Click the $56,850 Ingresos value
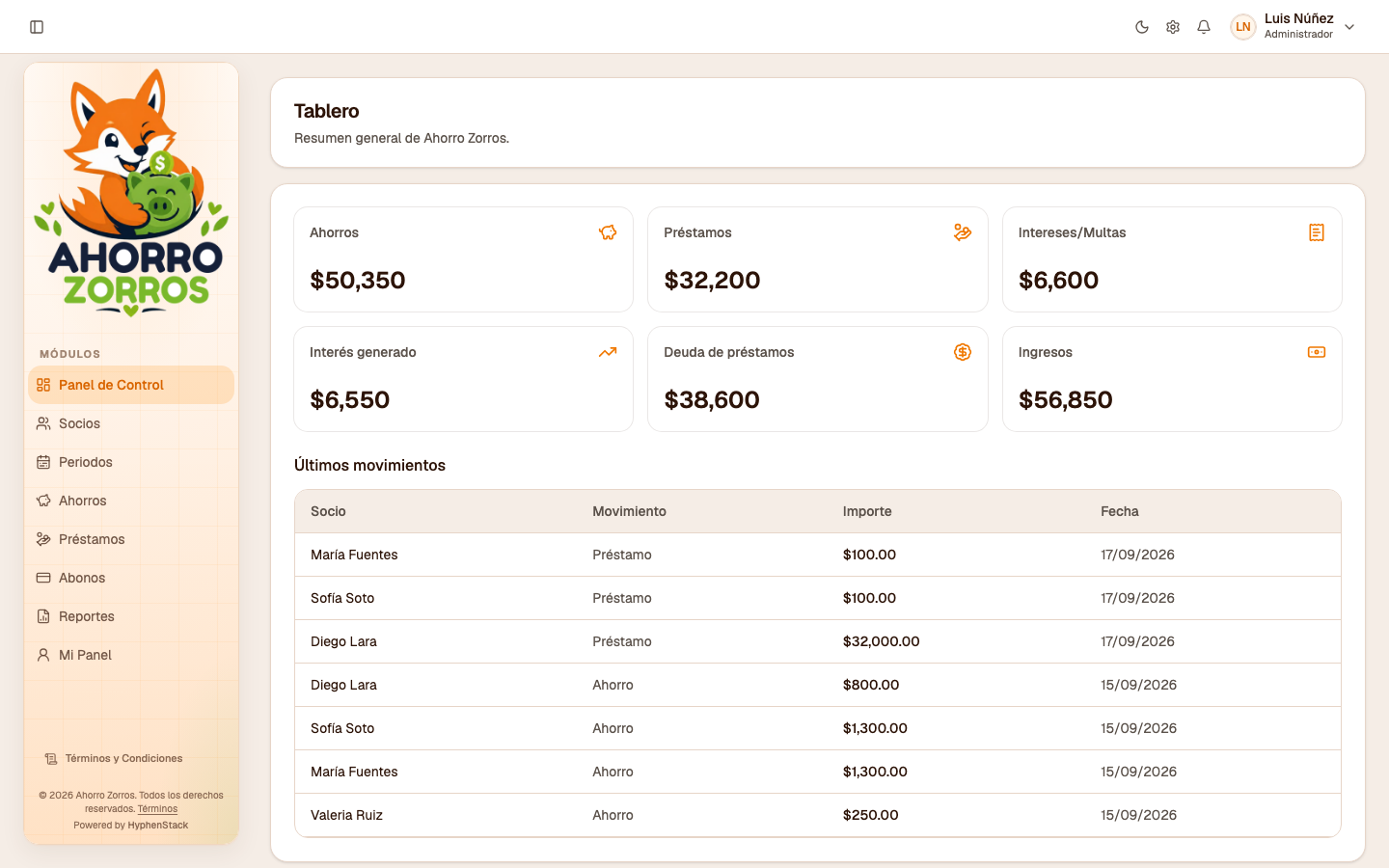The width and height of the screenshot is (1389, 868). coord(1066,400)
